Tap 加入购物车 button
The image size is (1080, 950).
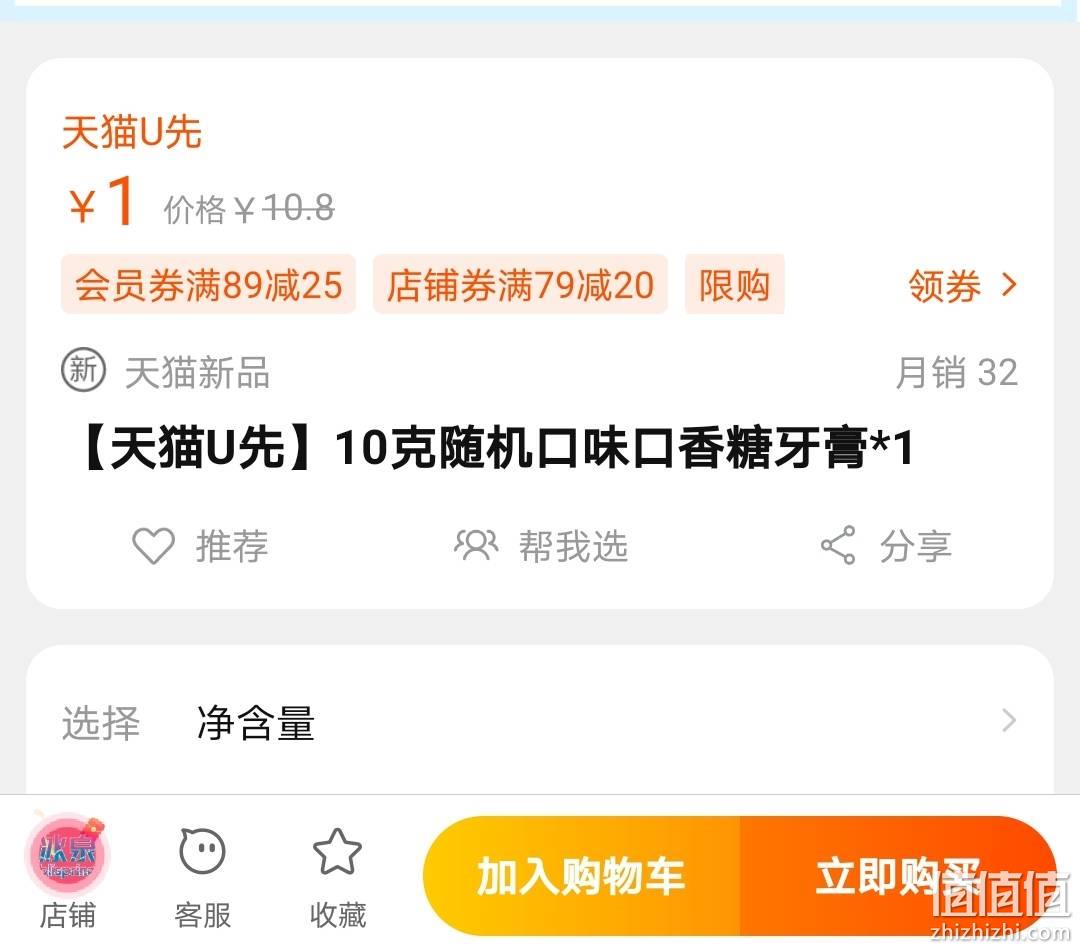581,876
